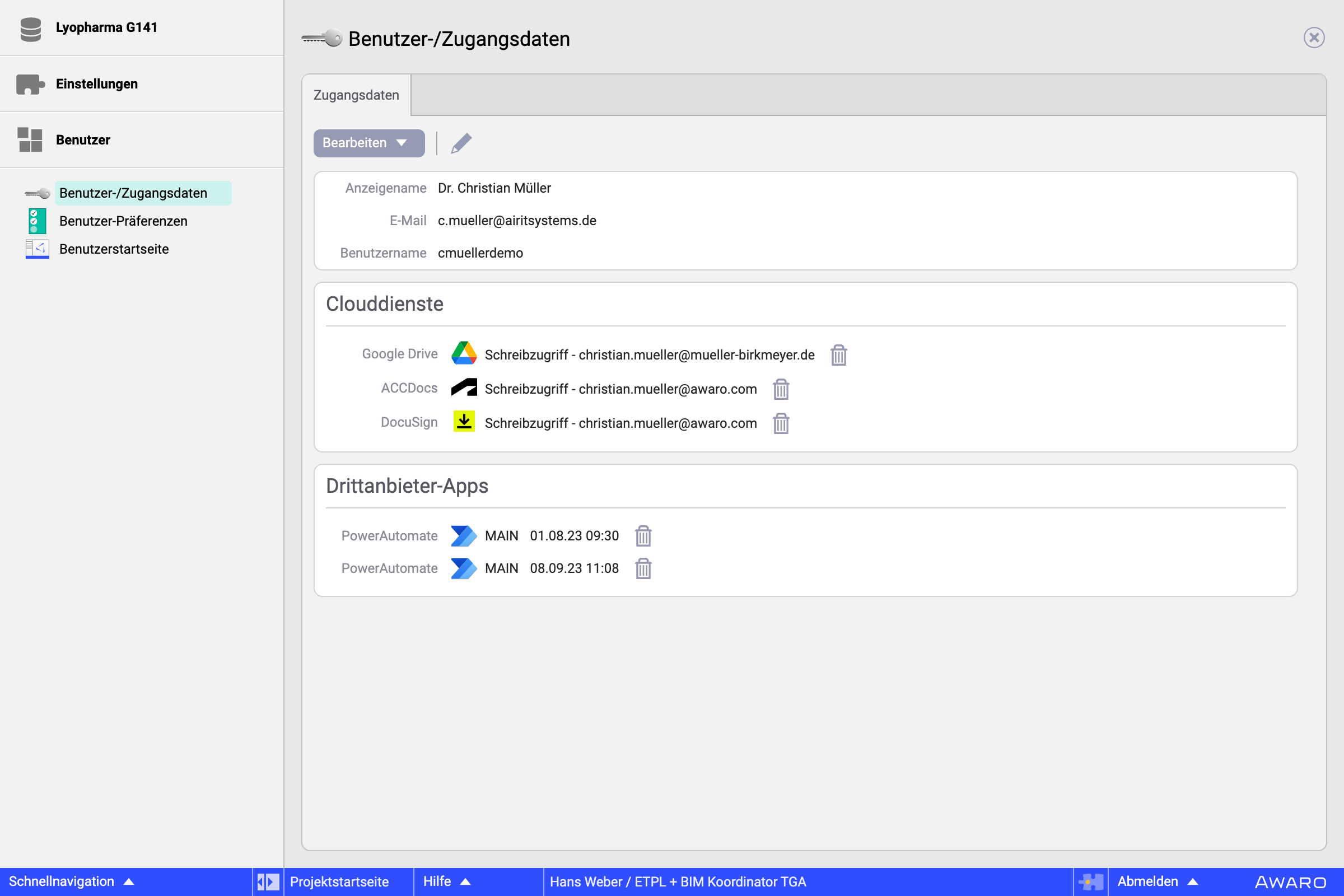Screen dimensions: 1344x896
Task: Delete the Google Drive cloud connection
Action: coord(838,355)
